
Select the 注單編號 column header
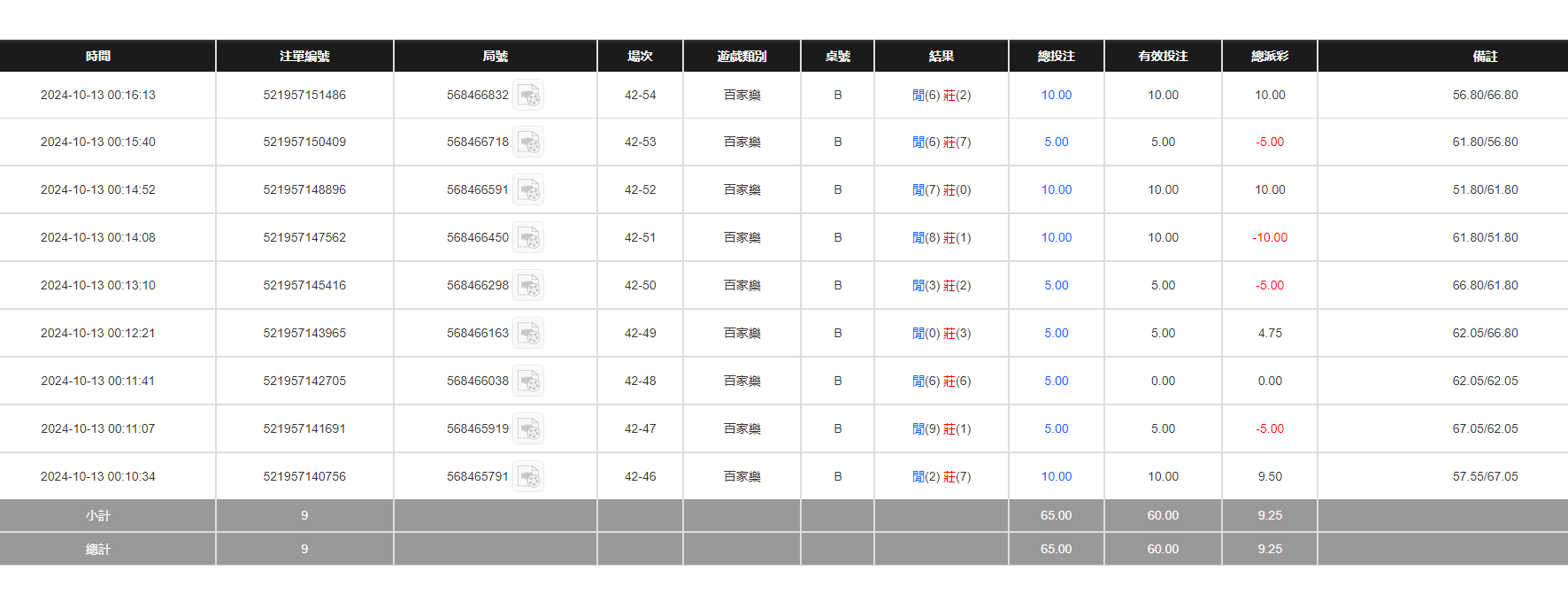coord(304,57)
